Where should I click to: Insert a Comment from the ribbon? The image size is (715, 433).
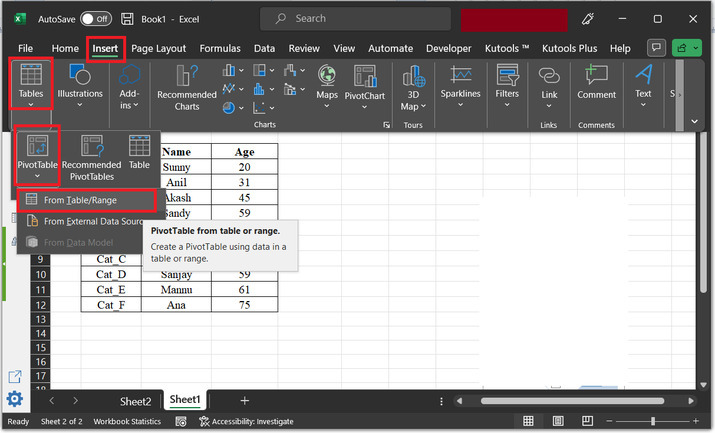(x=596, y=83)
